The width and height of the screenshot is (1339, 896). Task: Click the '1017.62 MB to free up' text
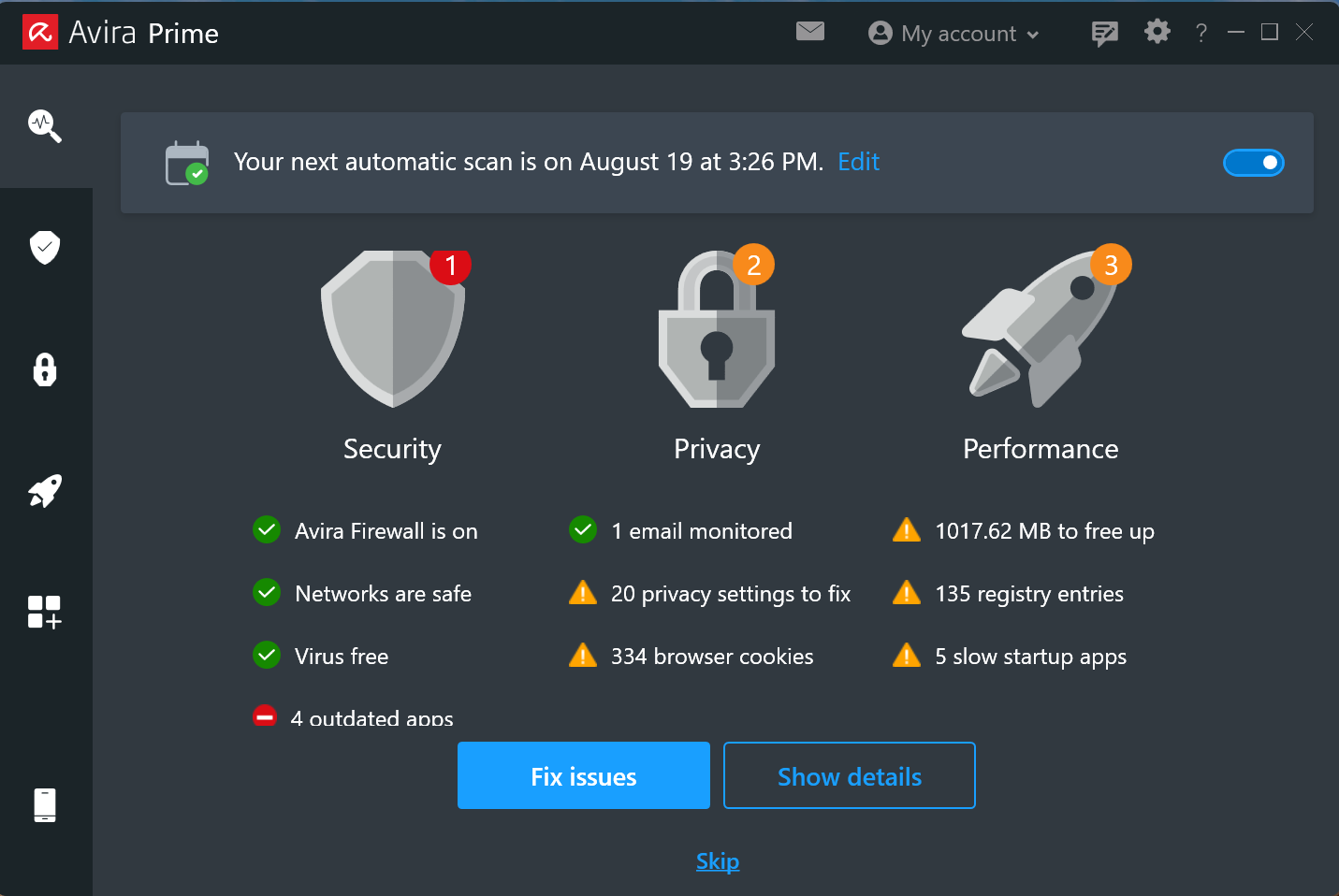coord(1044,531)
